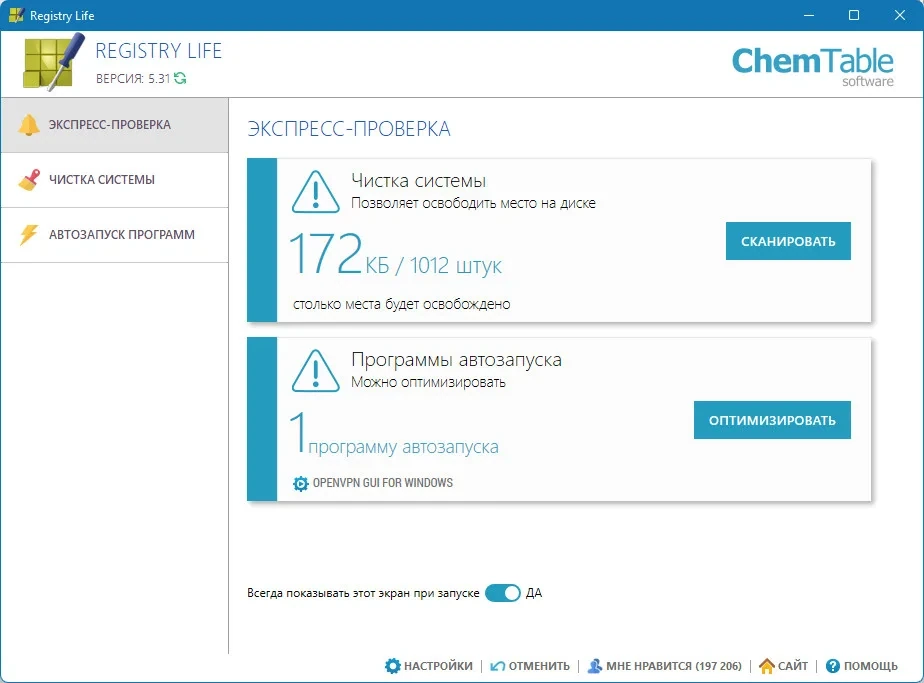Click the lightning icon for Автозапуск программ
This screenshot has width=924, height=683.
coord(28,235)
